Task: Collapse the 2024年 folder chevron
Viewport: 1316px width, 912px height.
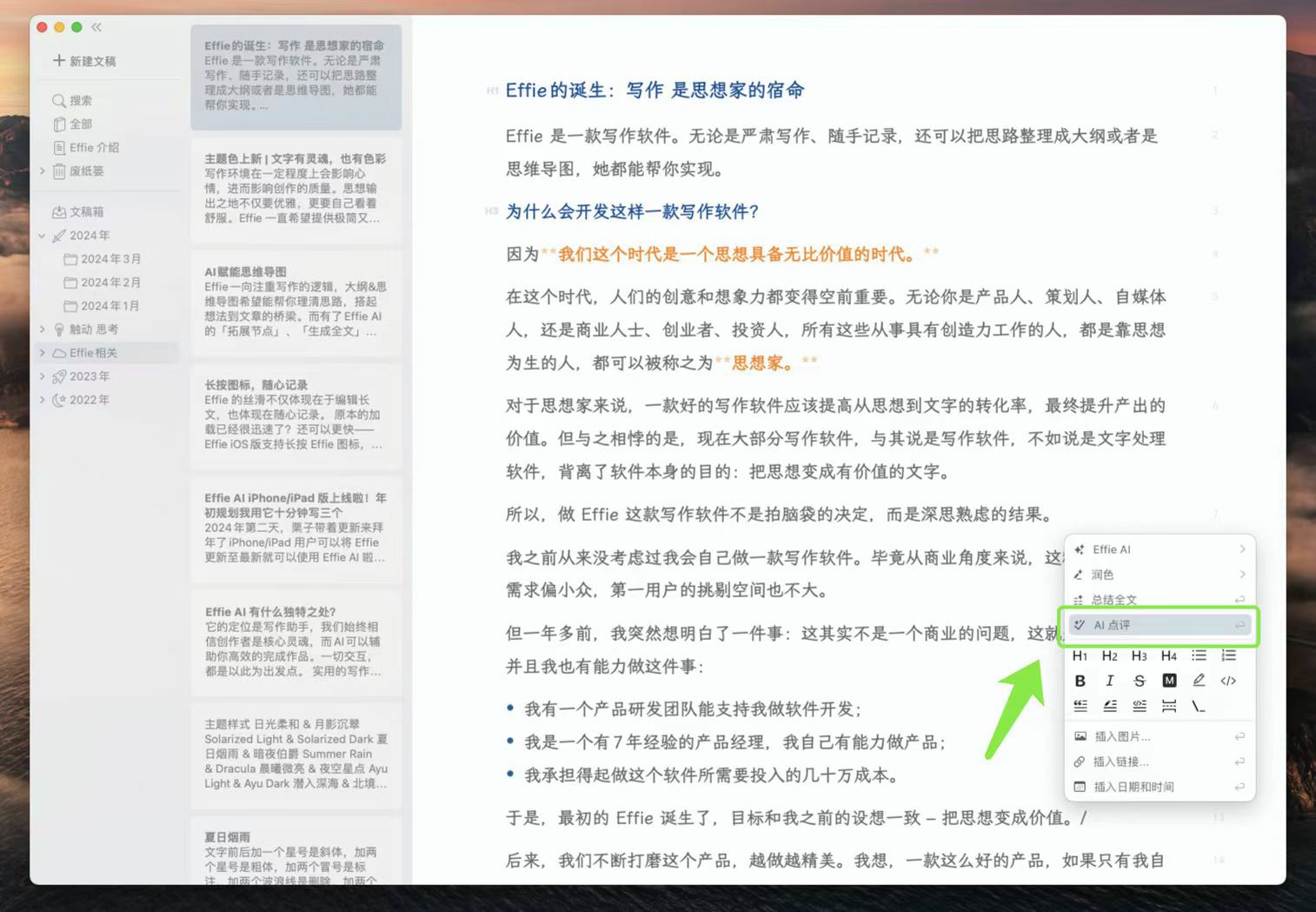Action: point(42,236)
